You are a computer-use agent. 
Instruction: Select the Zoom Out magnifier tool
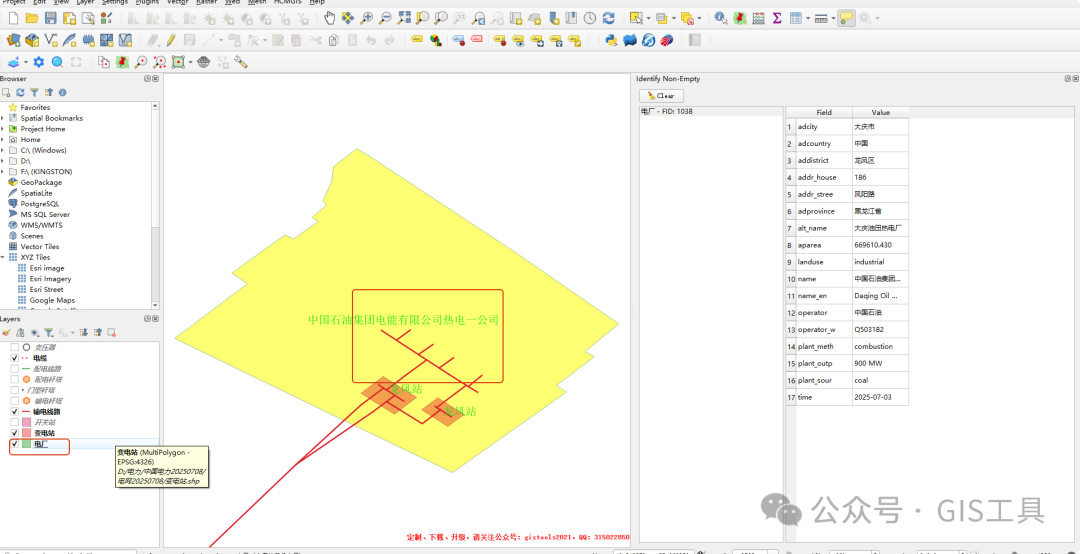point(386,19)
